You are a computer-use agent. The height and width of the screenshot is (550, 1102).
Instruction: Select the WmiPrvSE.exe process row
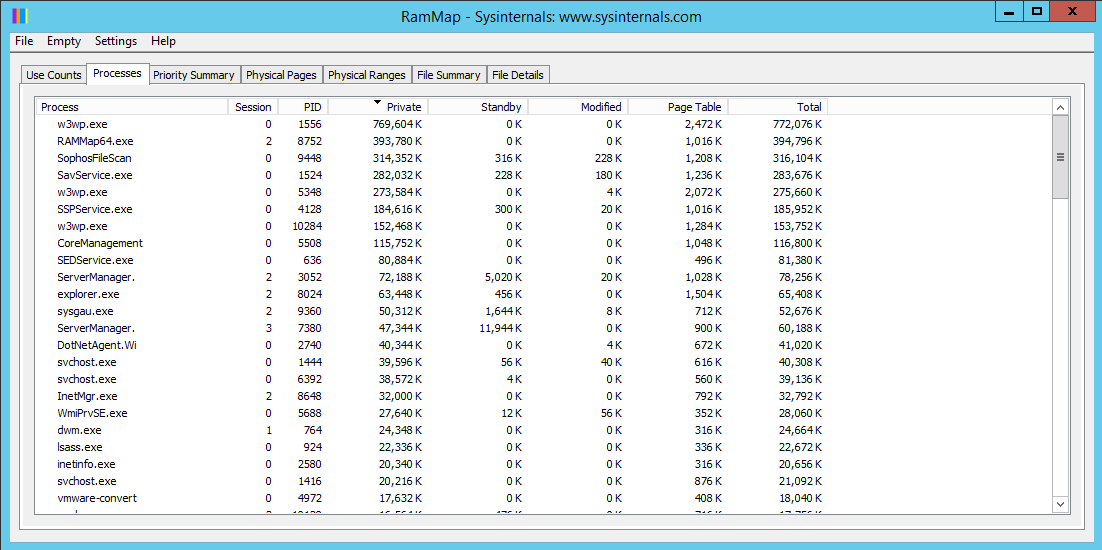coord(432,413)
